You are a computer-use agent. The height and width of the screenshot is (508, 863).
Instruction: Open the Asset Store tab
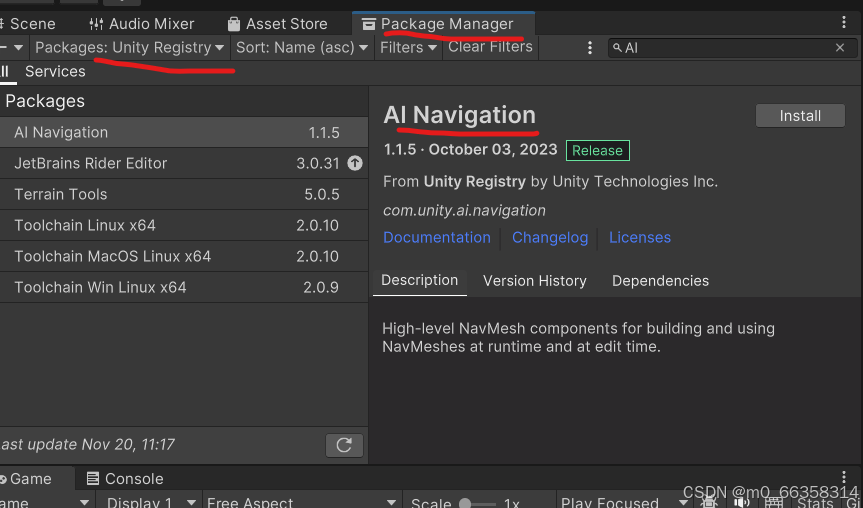coord(278,24)
